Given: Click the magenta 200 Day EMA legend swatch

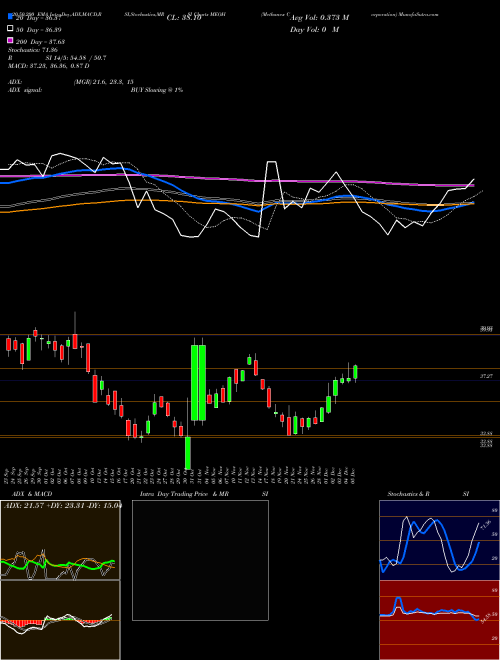Looking at the screenshot, I should (x=10, y=40).
